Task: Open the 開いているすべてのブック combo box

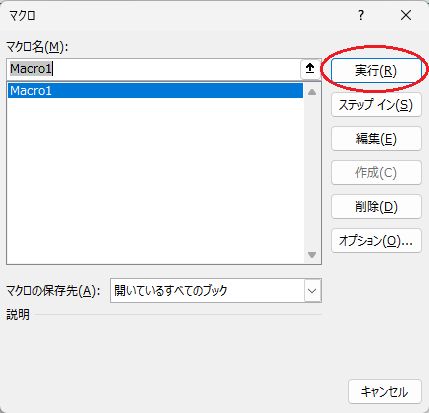Action: click(x=216, y=291)
